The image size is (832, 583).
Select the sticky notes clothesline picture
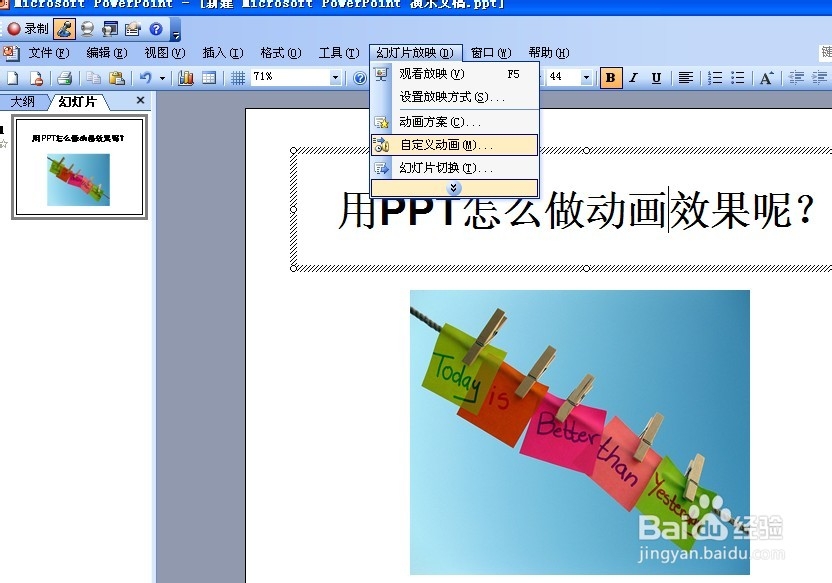(x=579, y=432)
